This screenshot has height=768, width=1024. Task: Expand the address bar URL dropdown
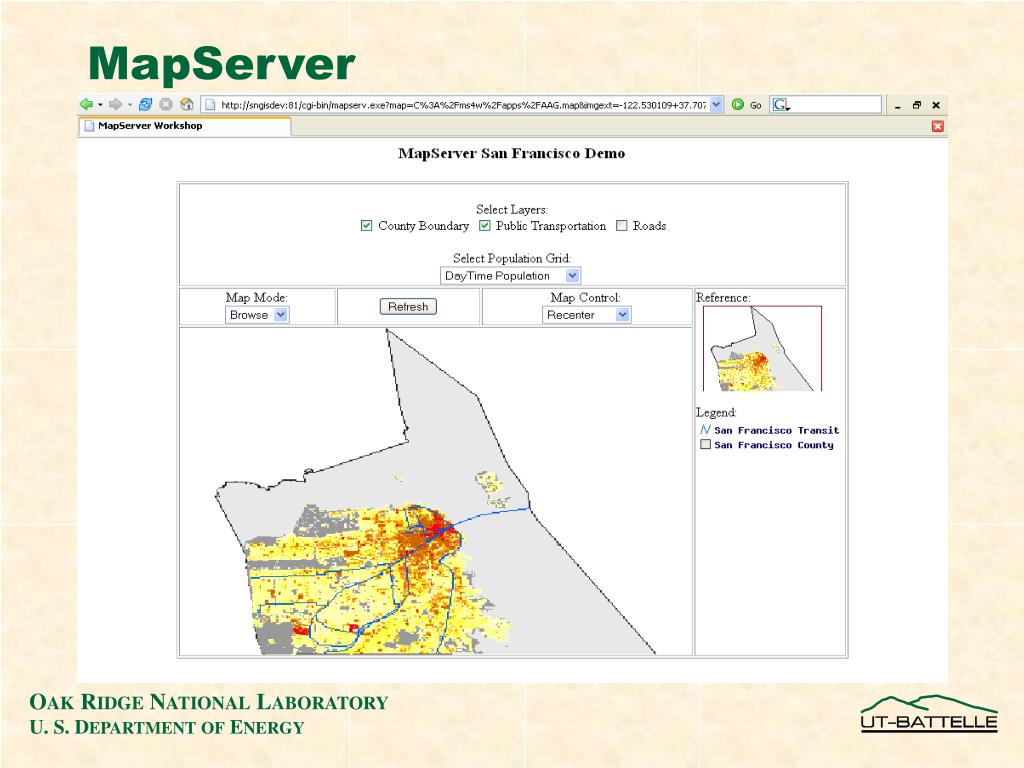(x=716, y=104)
